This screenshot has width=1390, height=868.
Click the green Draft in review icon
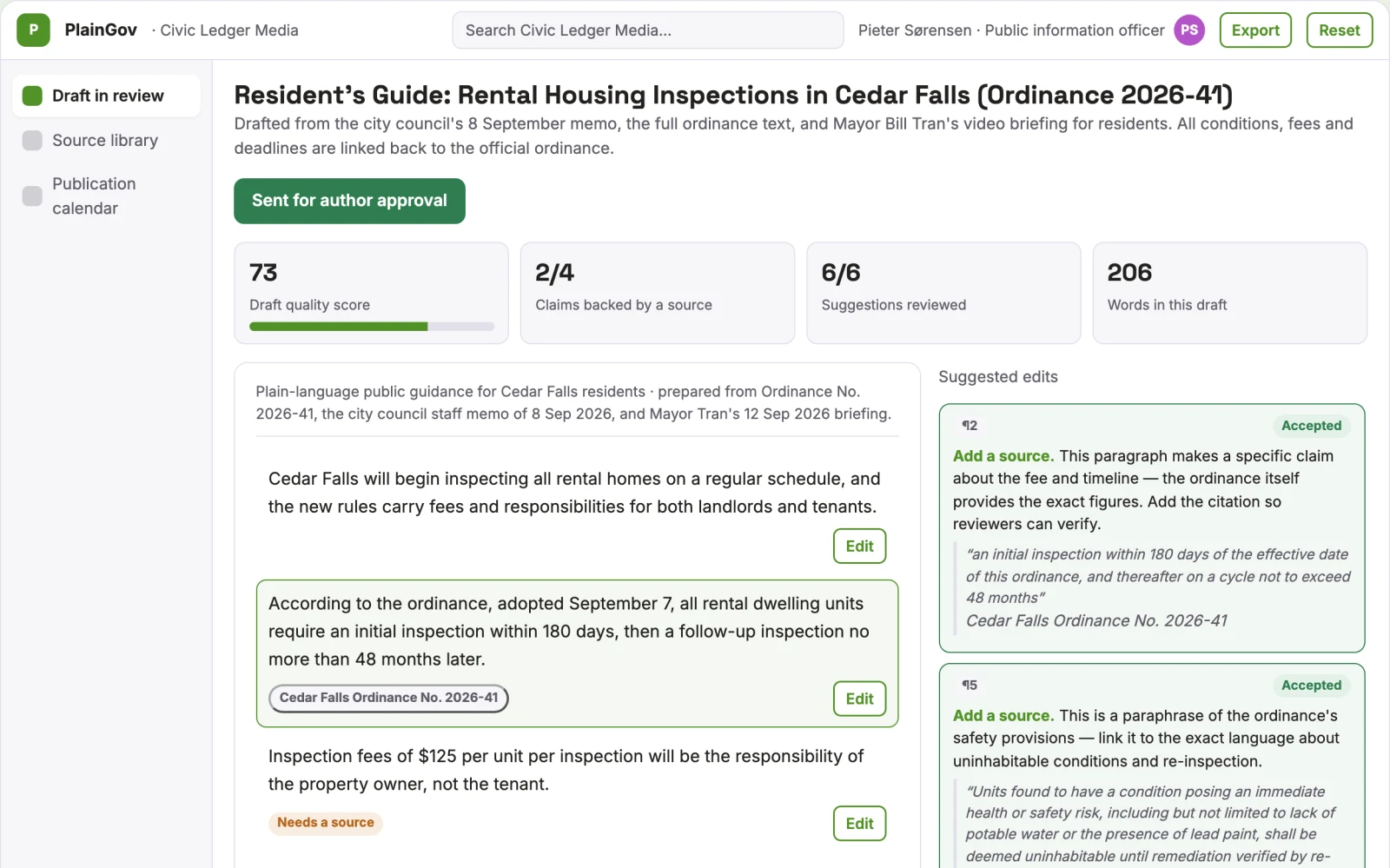point(32,96)
